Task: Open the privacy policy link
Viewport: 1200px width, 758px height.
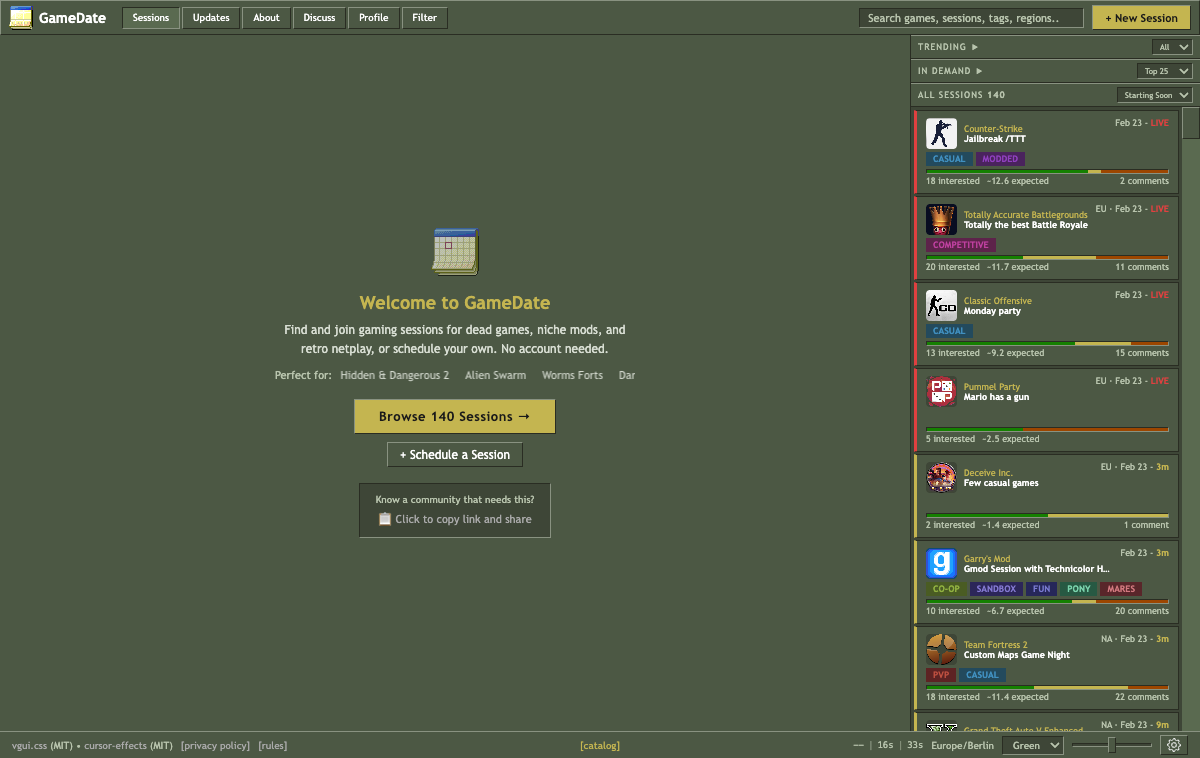Action: tap(215, 745)
